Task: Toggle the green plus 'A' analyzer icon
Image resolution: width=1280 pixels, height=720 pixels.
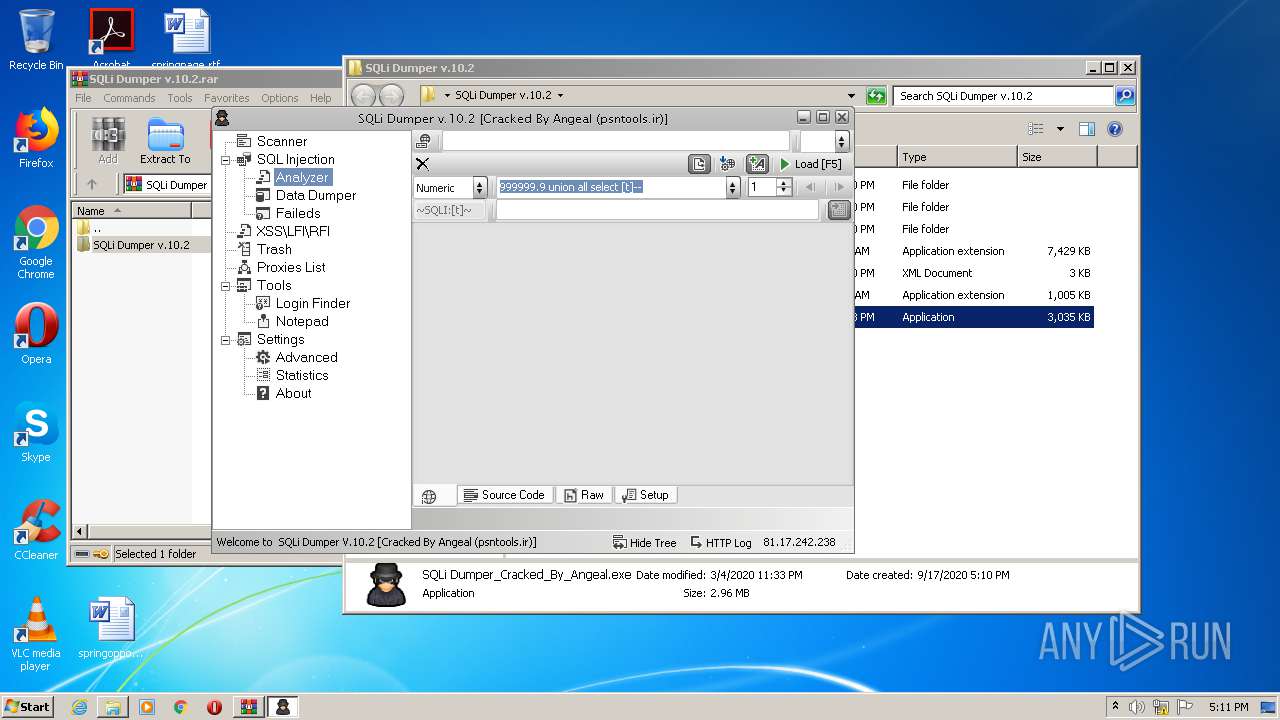Action: click(757, 164)
